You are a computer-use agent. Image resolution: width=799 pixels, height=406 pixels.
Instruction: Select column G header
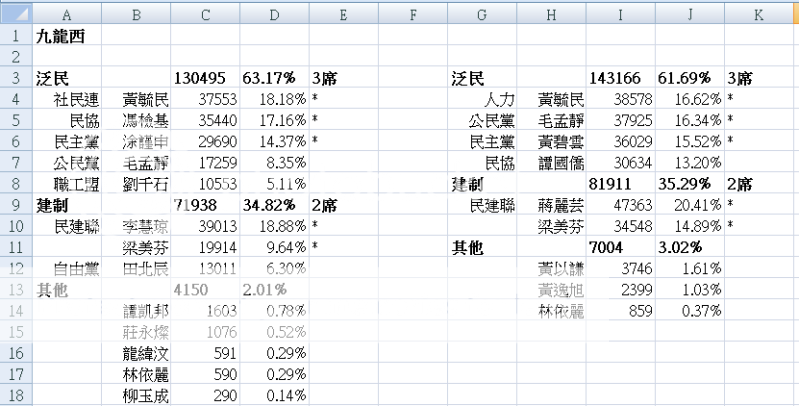pos(483,14)
